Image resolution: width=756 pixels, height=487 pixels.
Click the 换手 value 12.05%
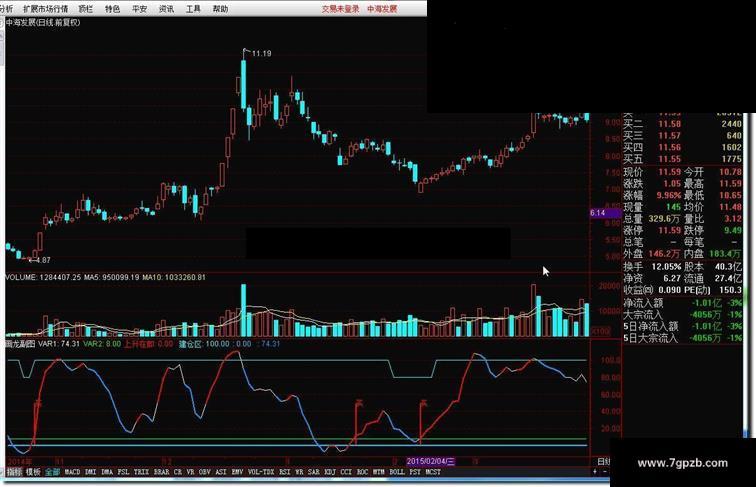point(666,266)
